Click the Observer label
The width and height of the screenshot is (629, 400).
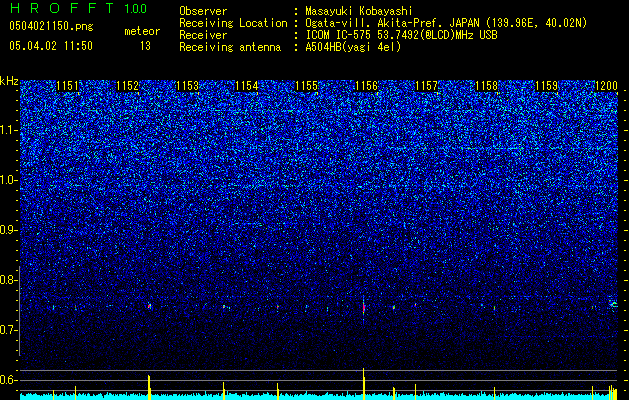point(203,11)
